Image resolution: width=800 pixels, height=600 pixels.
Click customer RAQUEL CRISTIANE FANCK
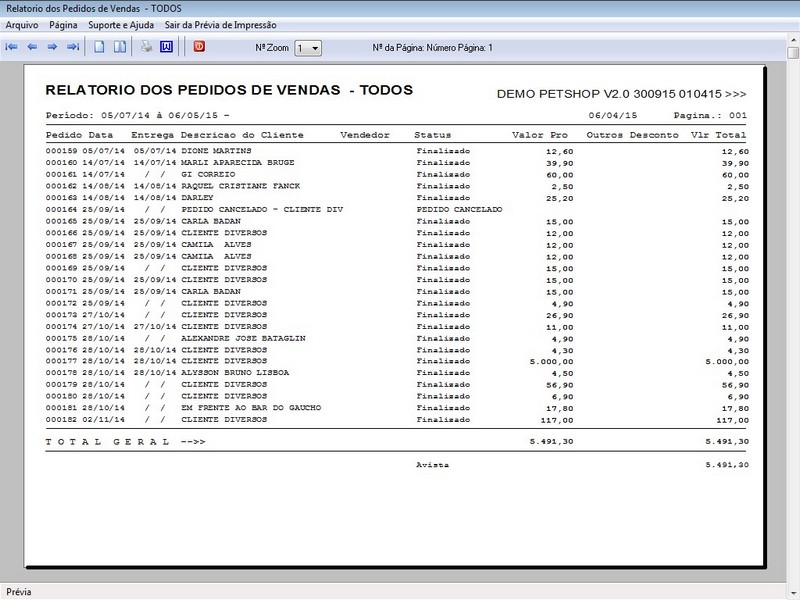tap(241, 186)
